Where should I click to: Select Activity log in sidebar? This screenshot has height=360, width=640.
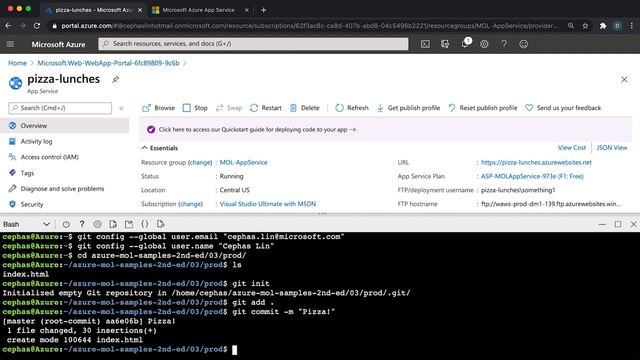coord(64,141)
